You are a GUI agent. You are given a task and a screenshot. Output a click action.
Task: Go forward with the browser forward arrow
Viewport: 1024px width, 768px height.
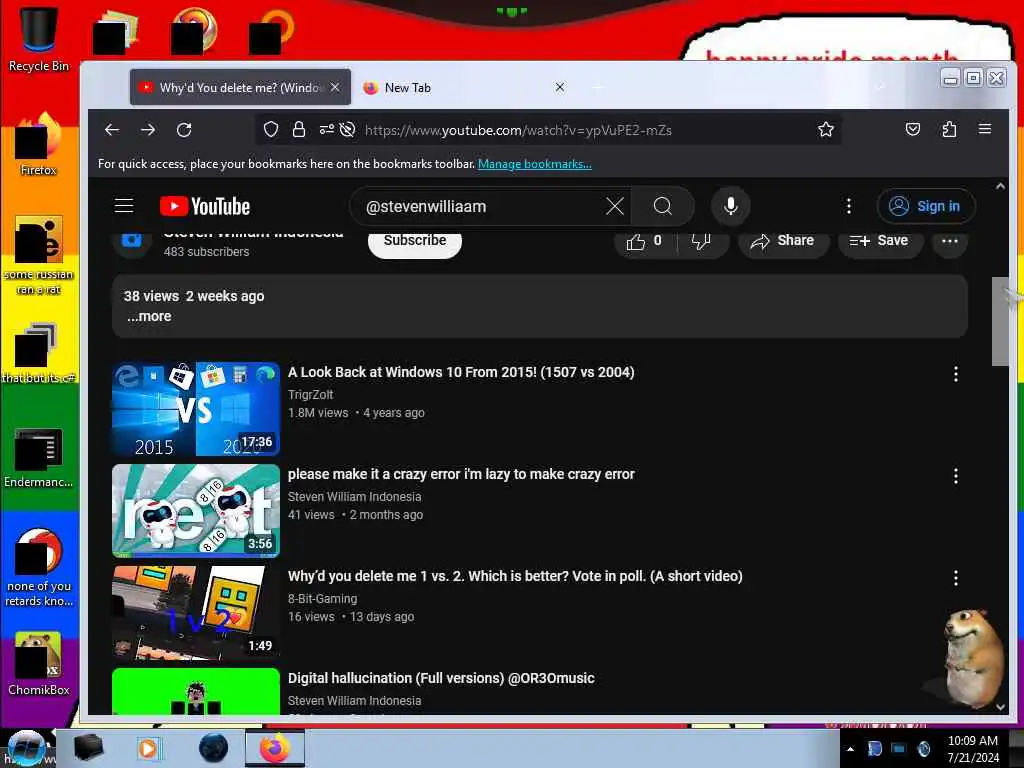[x=148, y=130]
